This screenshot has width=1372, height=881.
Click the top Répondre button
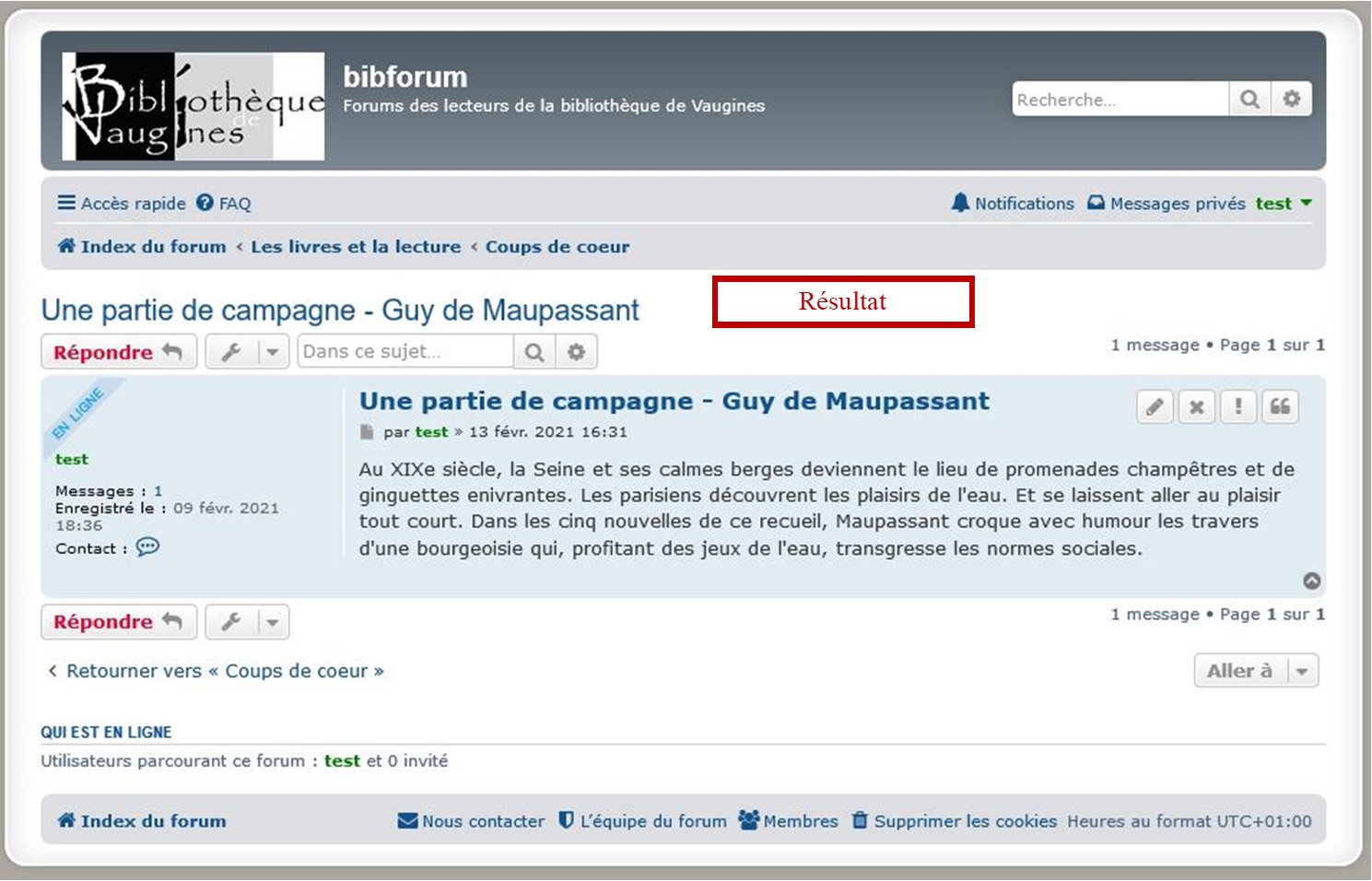(119, 352)
